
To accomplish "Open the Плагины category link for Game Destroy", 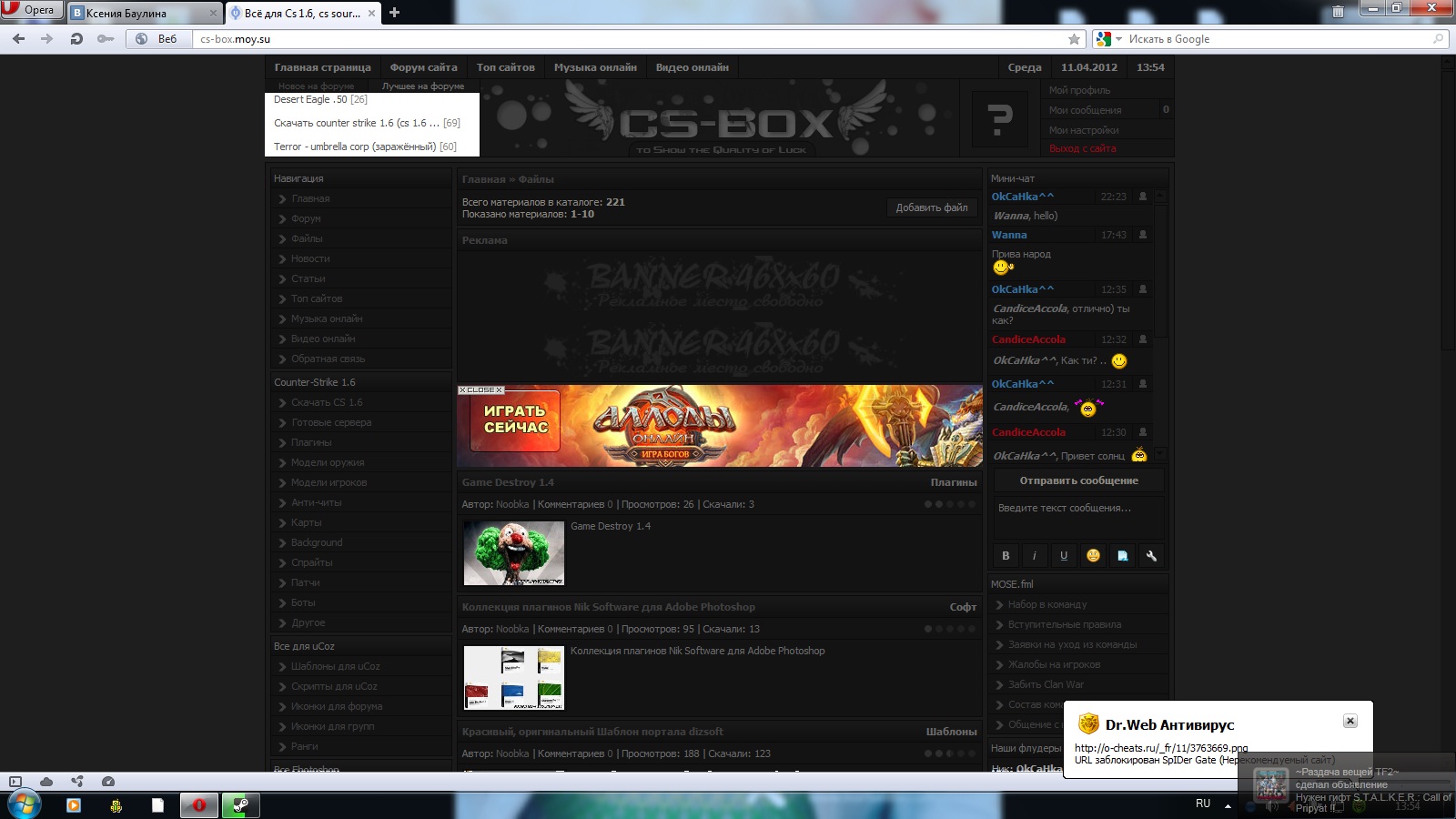I will pos(954,482).
